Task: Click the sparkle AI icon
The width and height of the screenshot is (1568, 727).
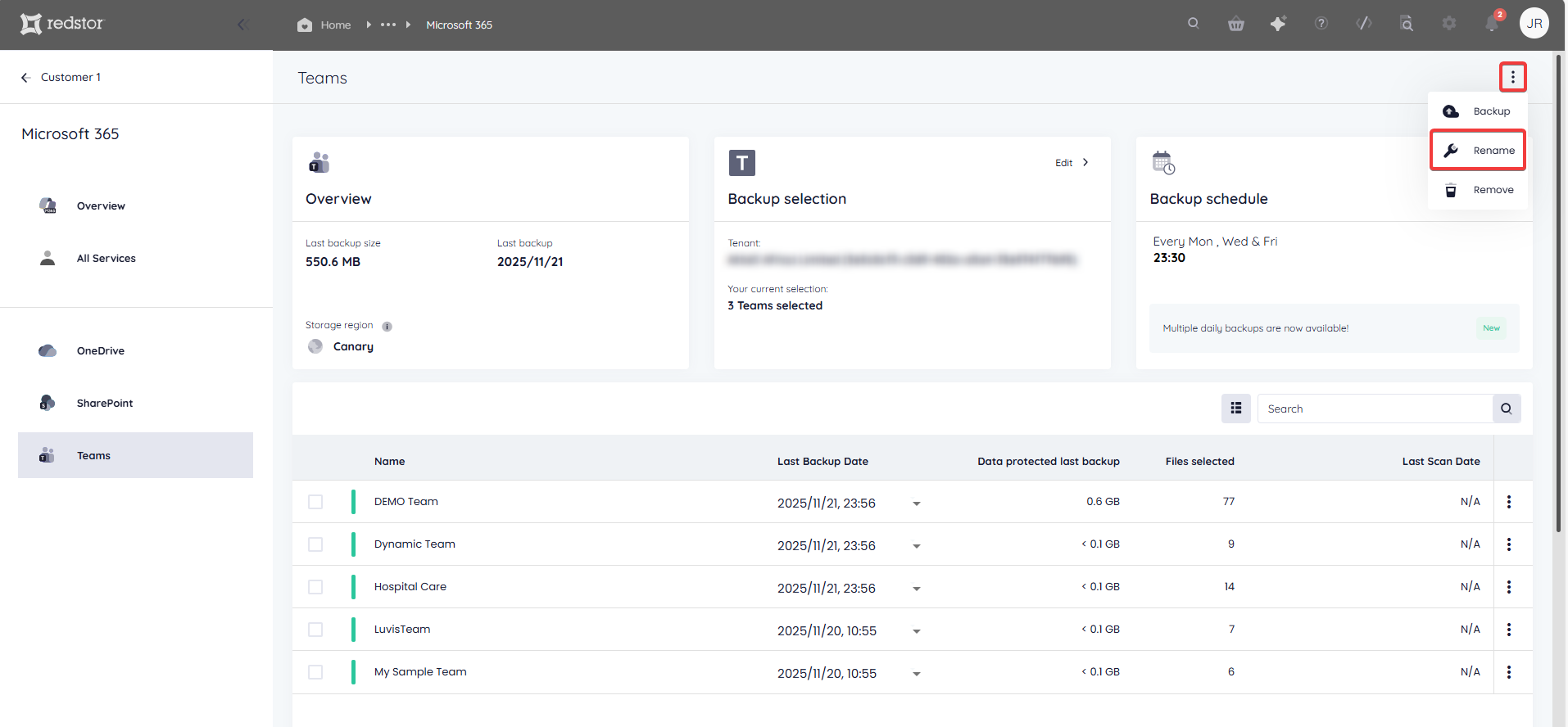Action: (1278, 24)
